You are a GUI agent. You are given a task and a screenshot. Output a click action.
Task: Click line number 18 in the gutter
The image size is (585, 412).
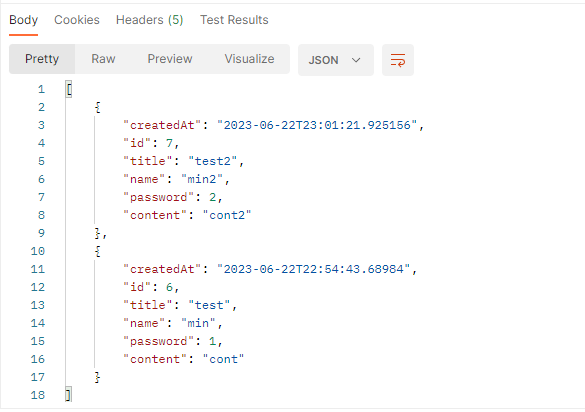tap(38, 395)
